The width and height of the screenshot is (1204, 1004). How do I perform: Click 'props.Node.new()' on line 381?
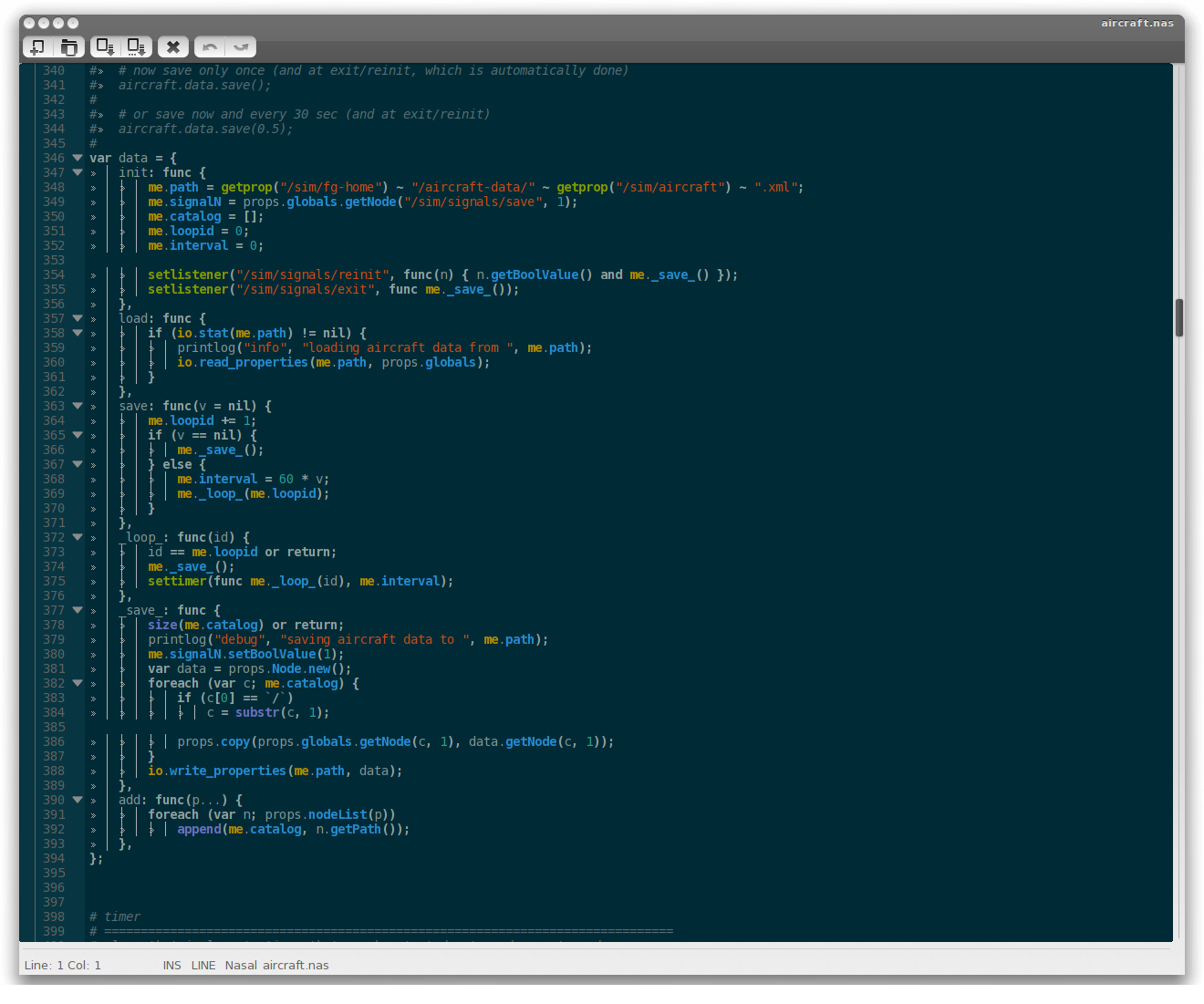tap(286, 668)
